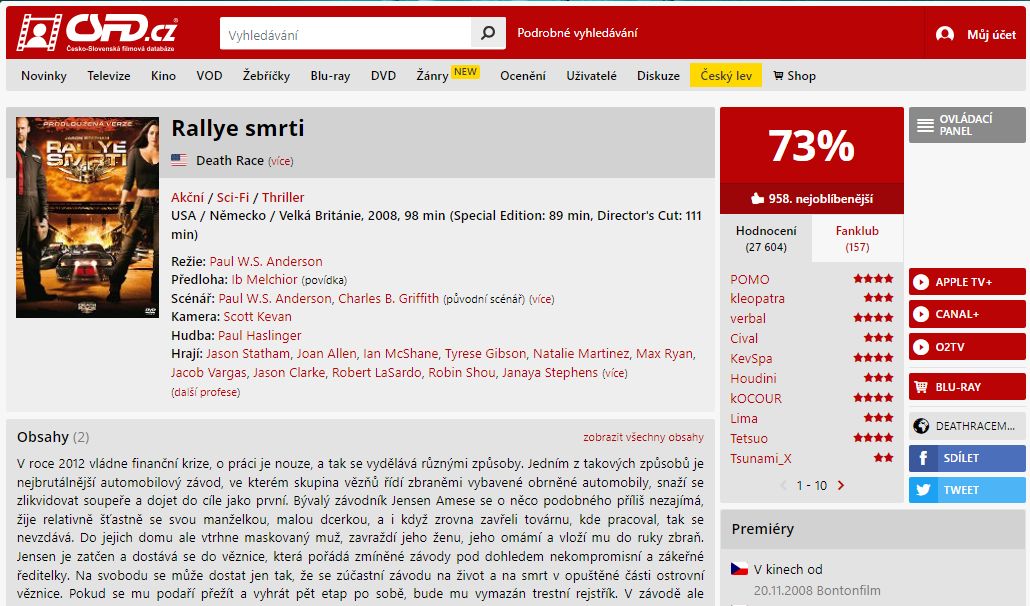The image size is (1030, 606).
Task: Click the Twitter bird icon
Action: 923,490
